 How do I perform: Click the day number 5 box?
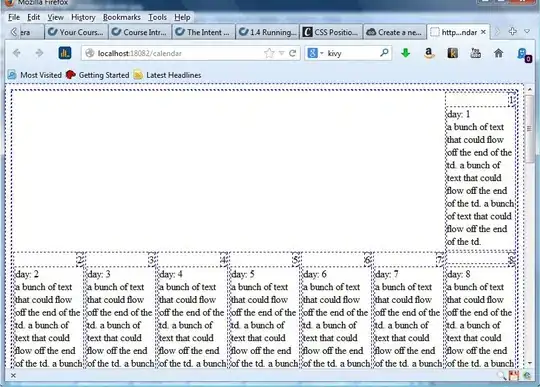click(x=295, y=260)
